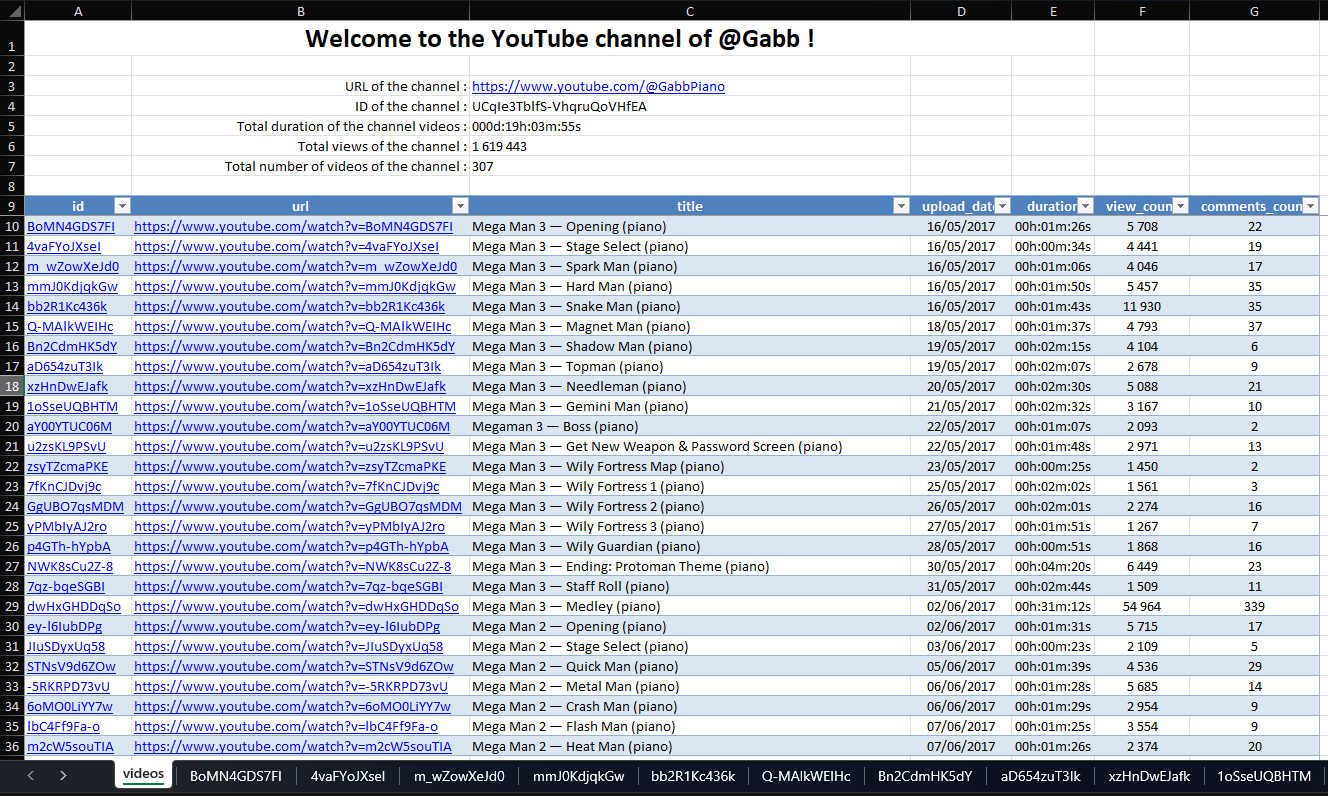Select the m_wZowXeJd0 sheet tab

pyautogui.click(x=459, y=776)
